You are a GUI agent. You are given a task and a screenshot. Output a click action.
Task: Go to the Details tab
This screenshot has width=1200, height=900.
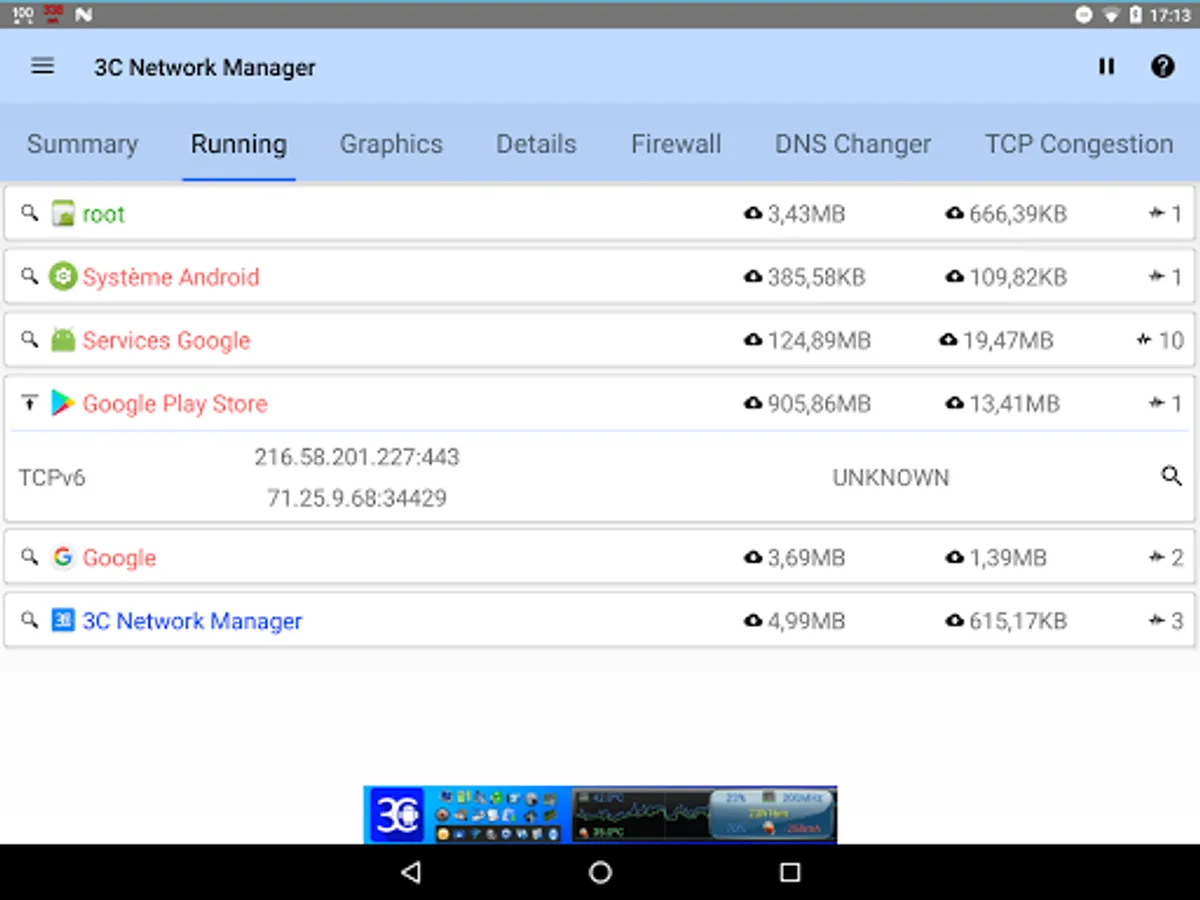(x=536, y=144)
